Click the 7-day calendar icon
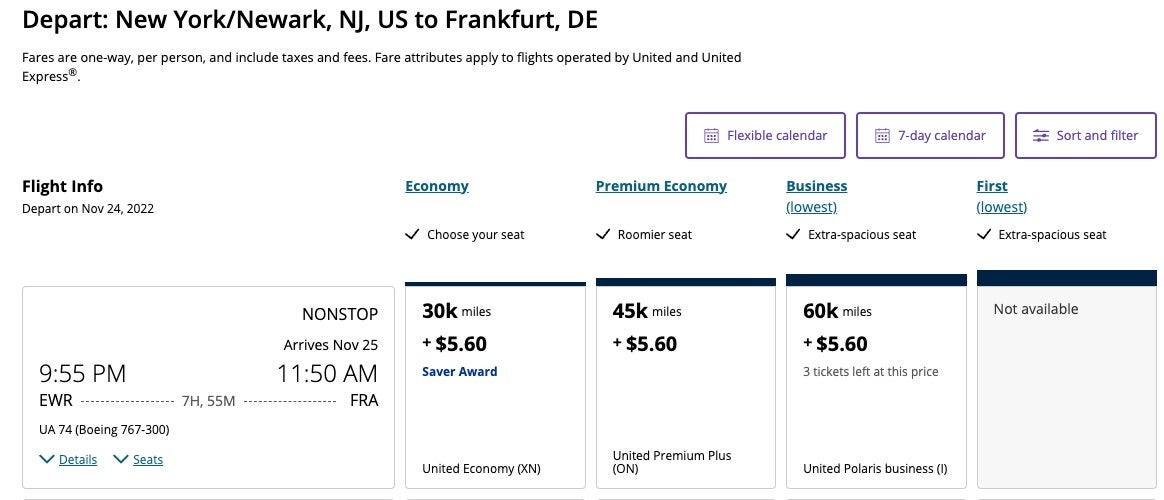 (x=883, y=136)
